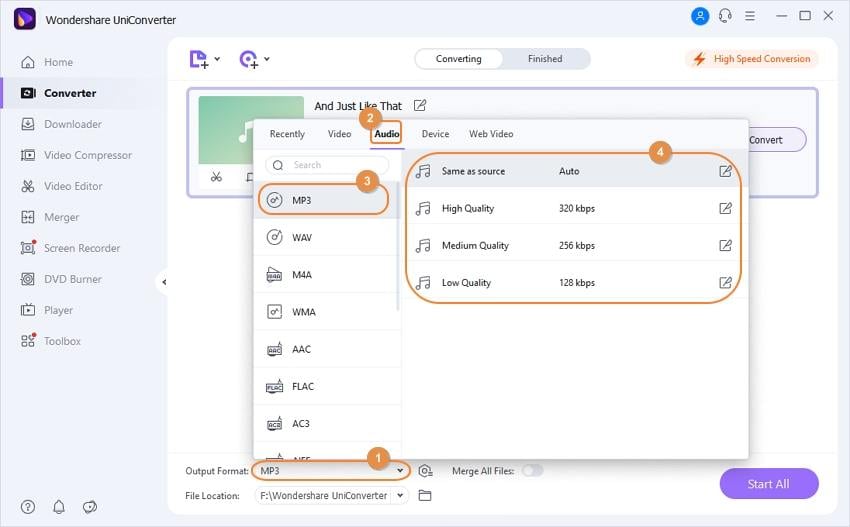Click the scissors trim icon

click(216, 177)
